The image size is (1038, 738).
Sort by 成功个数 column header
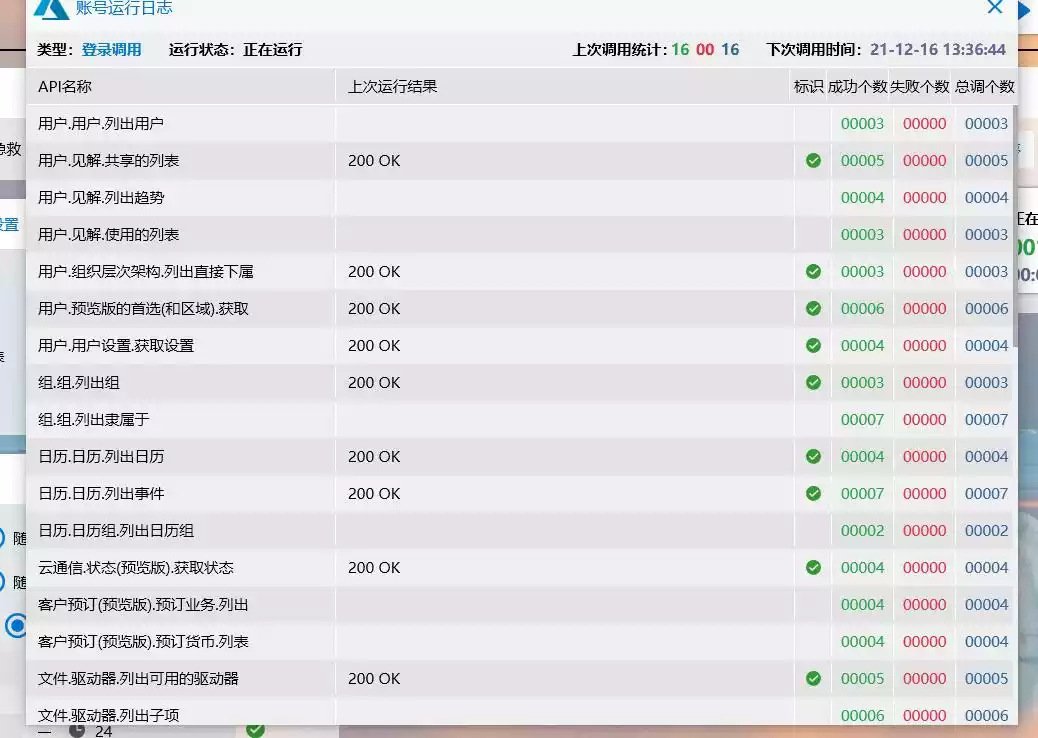(x=857, y=87)
